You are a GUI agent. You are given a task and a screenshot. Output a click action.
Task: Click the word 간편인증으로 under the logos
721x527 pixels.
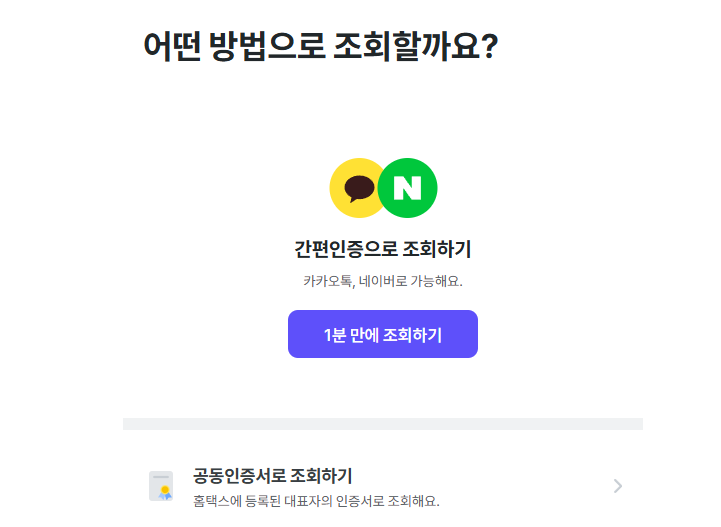[x=345, y=249]
